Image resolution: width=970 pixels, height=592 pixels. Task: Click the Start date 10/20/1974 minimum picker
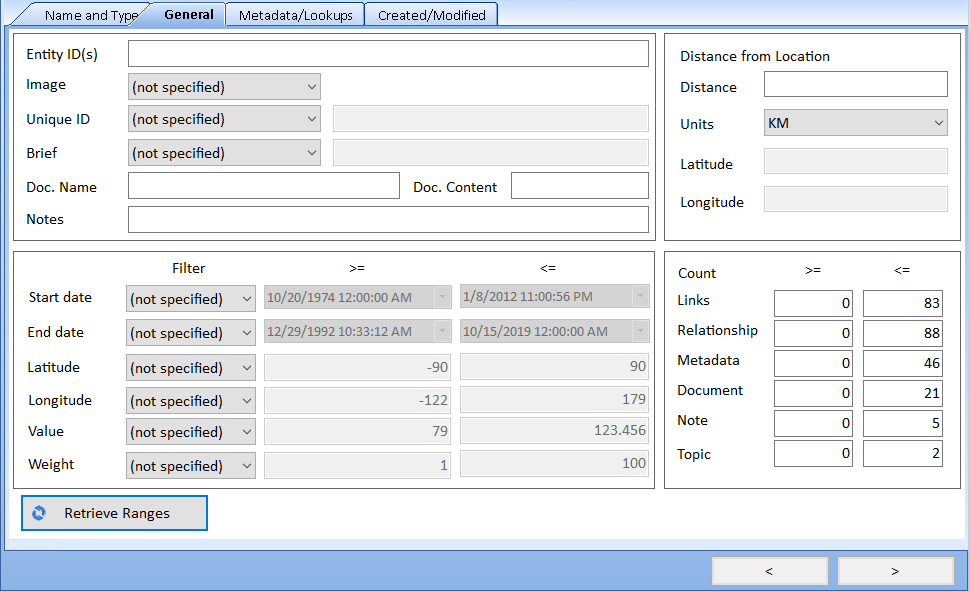pos(358,297)
